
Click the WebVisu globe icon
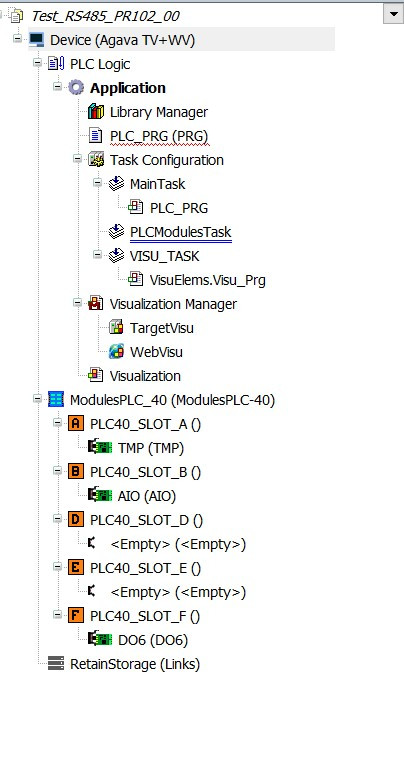(x=116, y=352)
